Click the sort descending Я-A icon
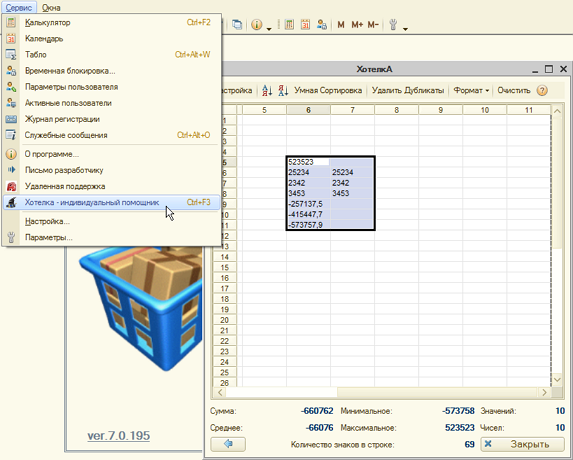 [x=283, y=91]
